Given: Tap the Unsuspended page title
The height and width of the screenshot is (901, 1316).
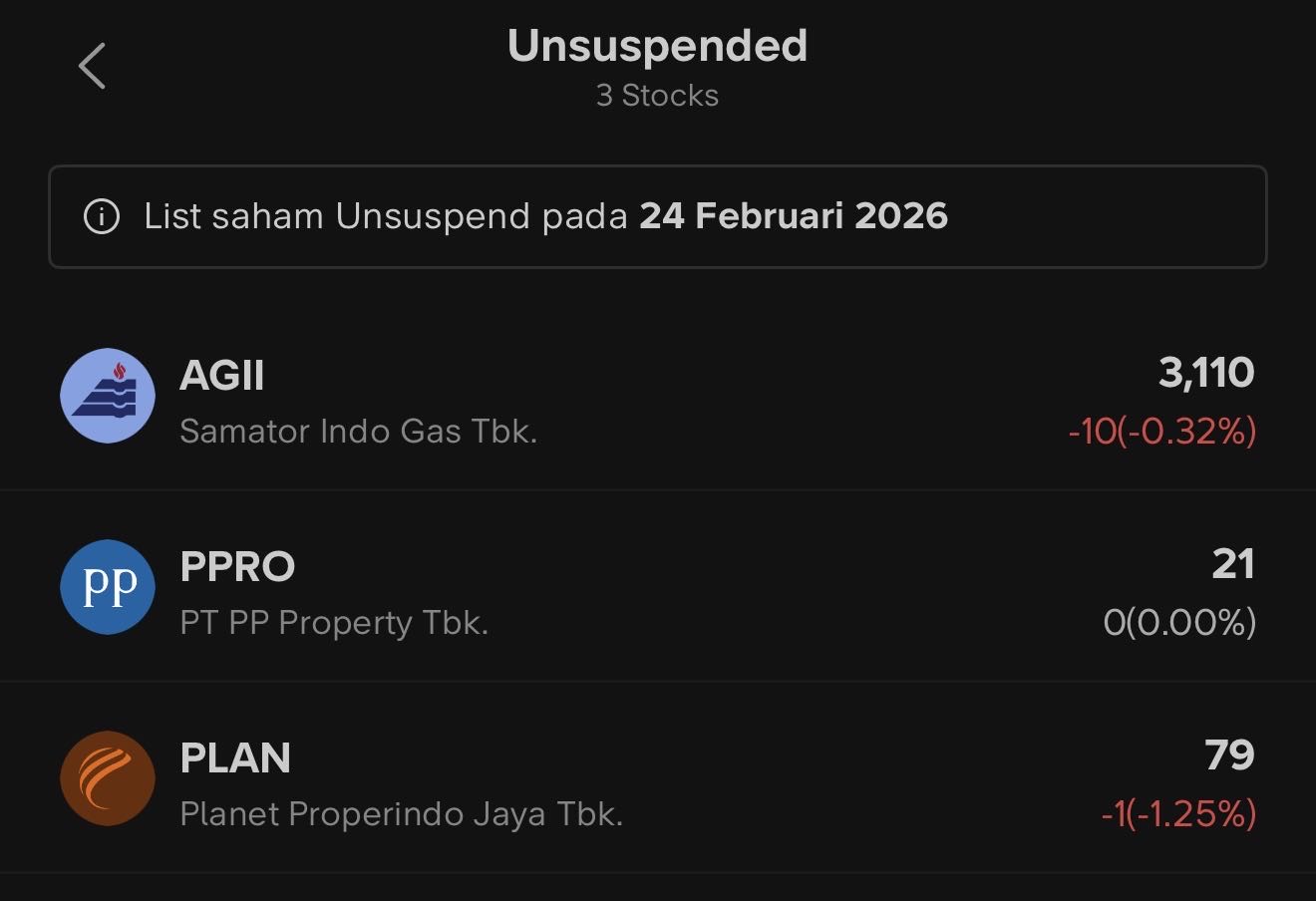Looking at the screenshot, I should [x=657, y=46].
